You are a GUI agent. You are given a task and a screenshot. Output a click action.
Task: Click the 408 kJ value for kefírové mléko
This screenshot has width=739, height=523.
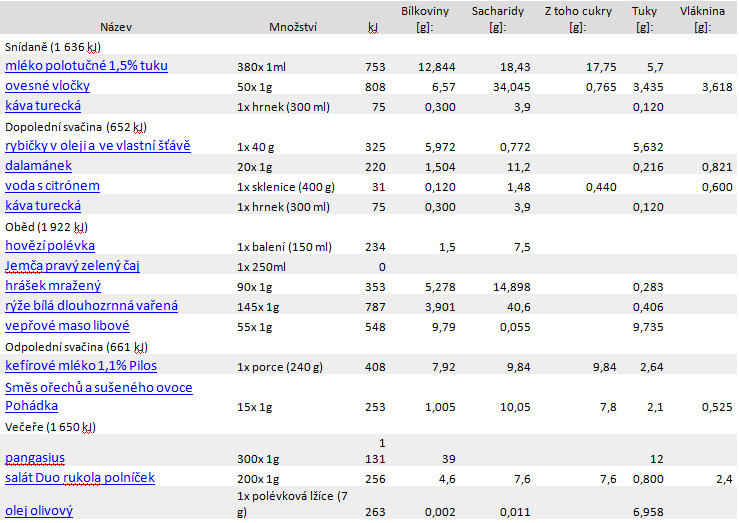[375, 367]
